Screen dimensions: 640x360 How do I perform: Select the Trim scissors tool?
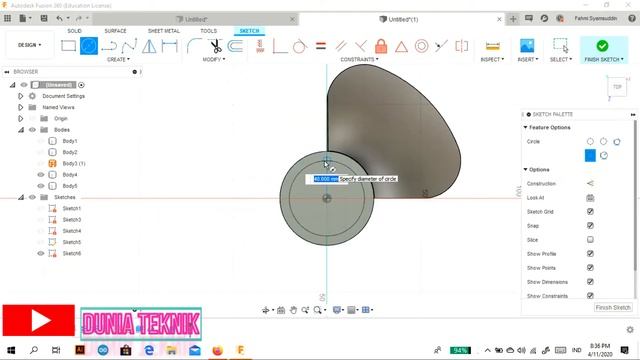pyautogui.click(x=216, y=46)
